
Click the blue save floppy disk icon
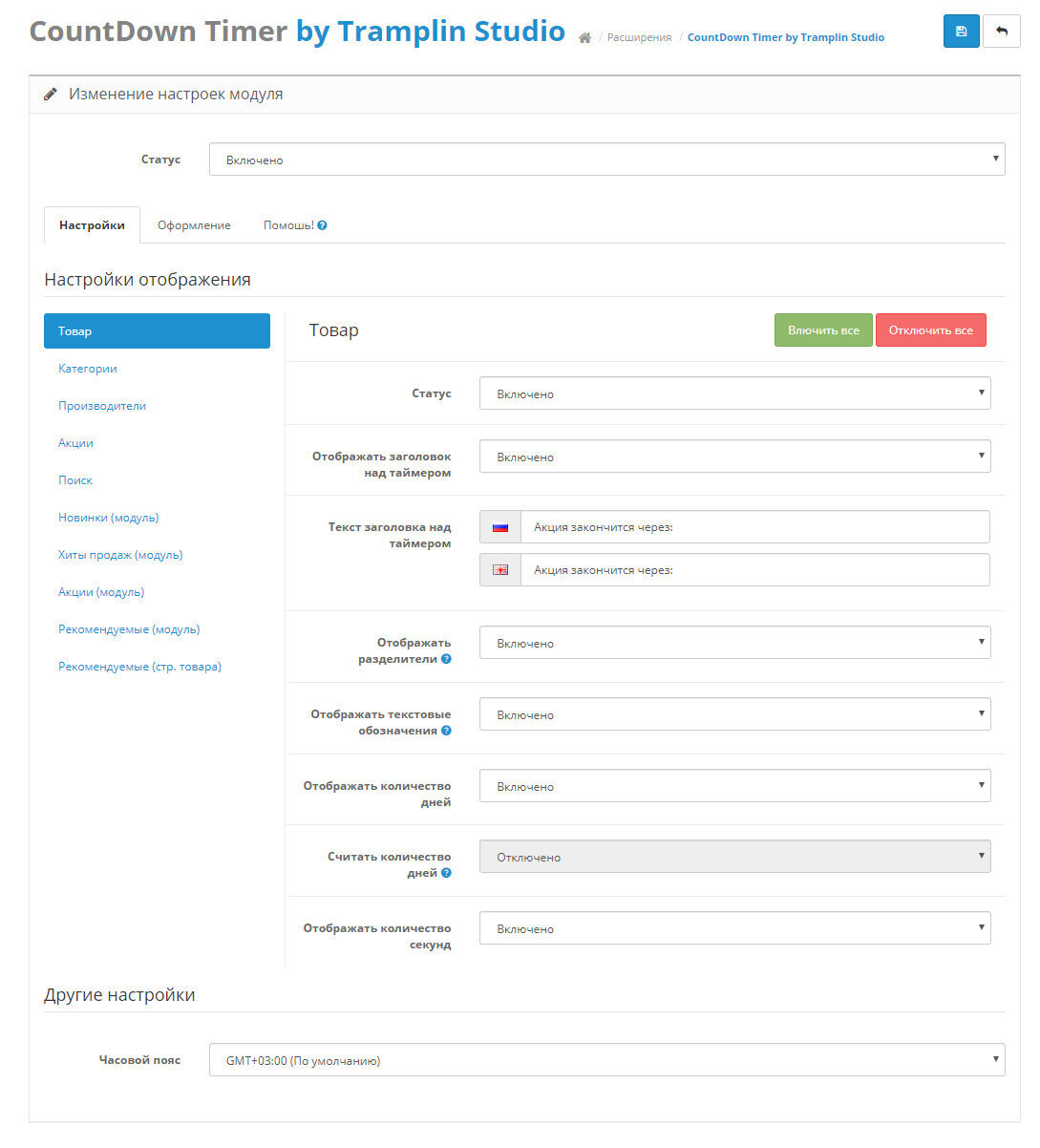click(961, 32)
